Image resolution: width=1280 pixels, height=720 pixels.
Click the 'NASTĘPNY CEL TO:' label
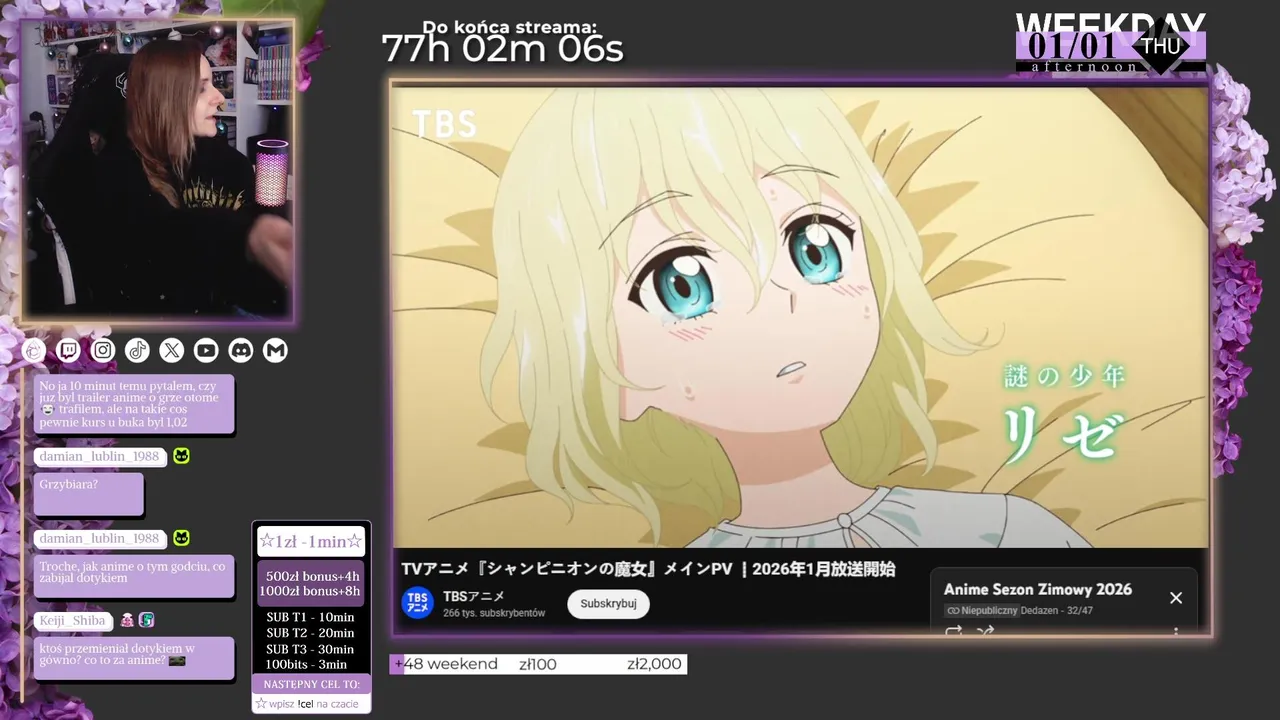pyautogui.click(x=311, y=684)
